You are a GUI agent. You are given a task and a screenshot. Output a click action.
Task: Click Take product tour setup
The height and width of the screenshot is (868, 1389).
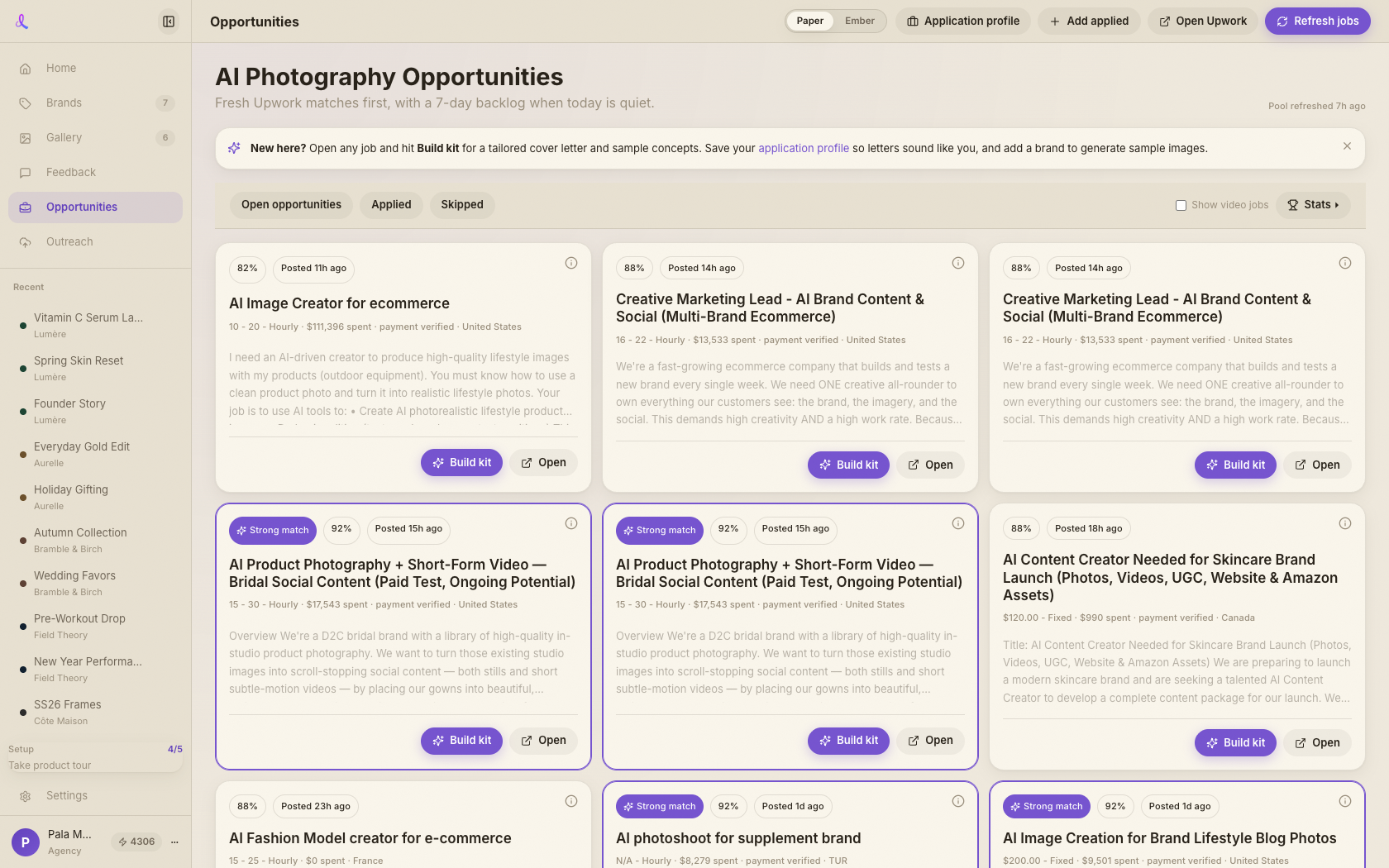pyautogui.click(x=50, y=765)
